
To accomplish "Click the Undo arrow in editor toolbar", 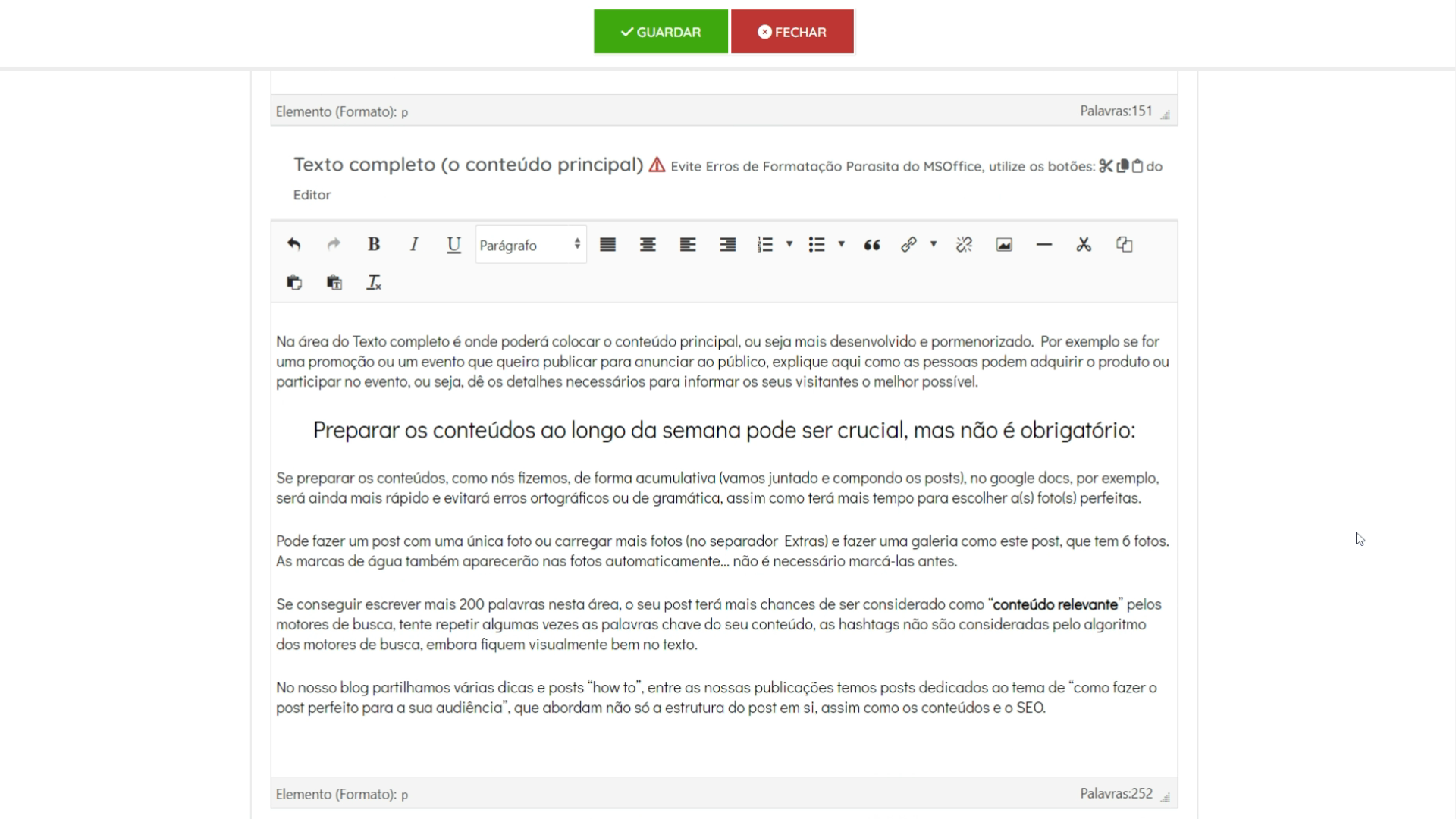I will [x=294, y=244].
